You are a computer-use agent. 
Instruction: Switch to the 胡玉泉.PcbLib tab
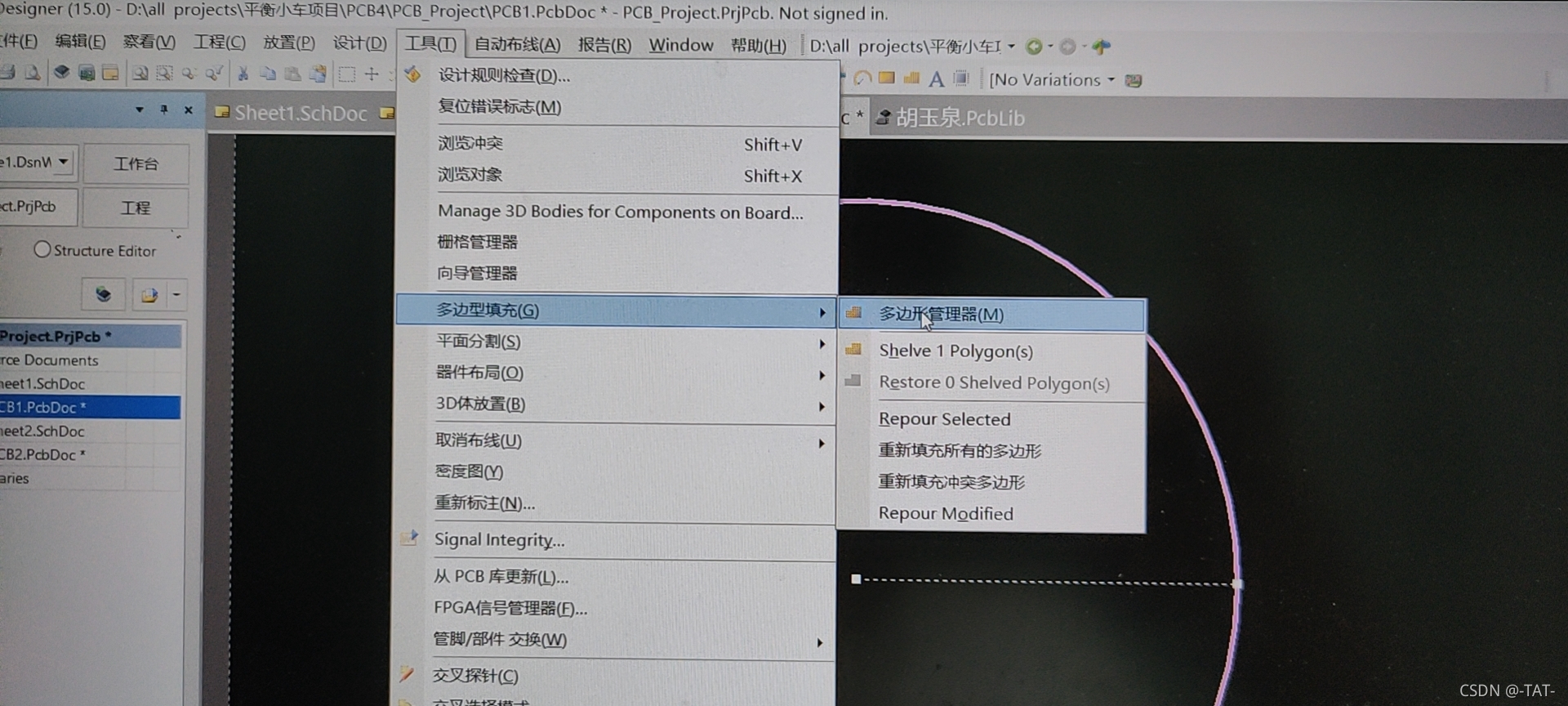951,118
